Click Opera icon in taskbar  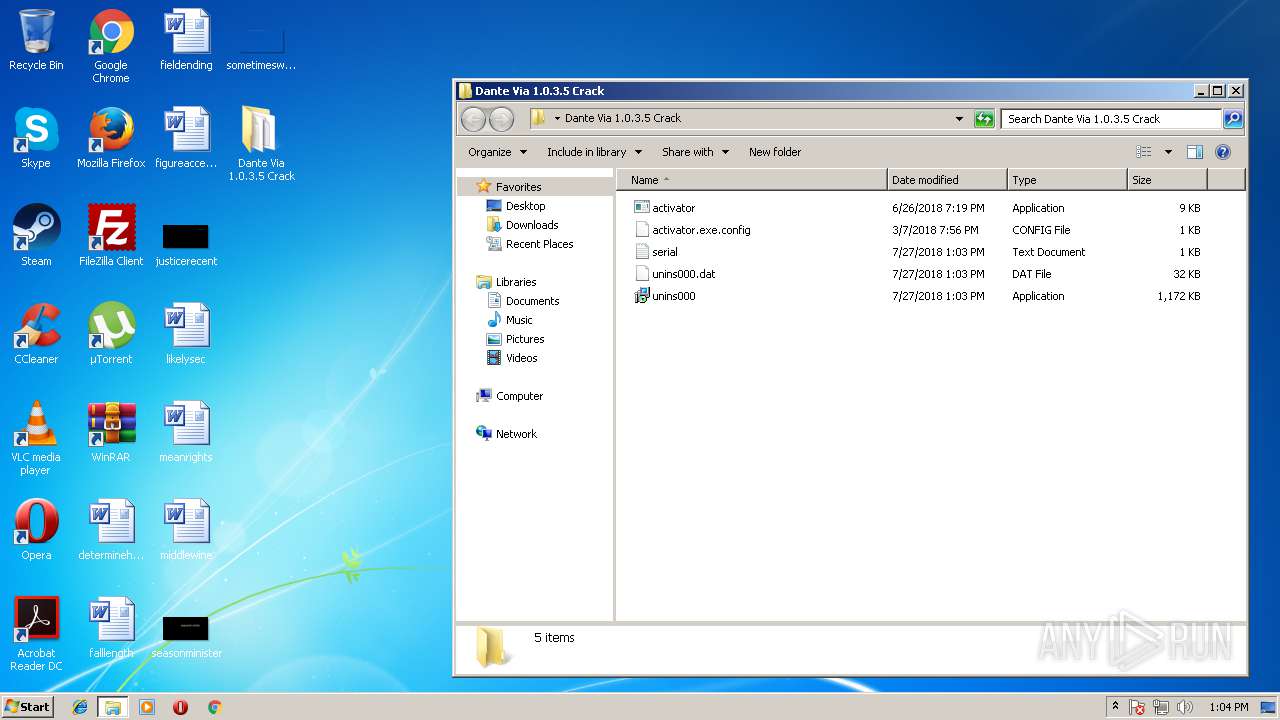pos(181,707)
